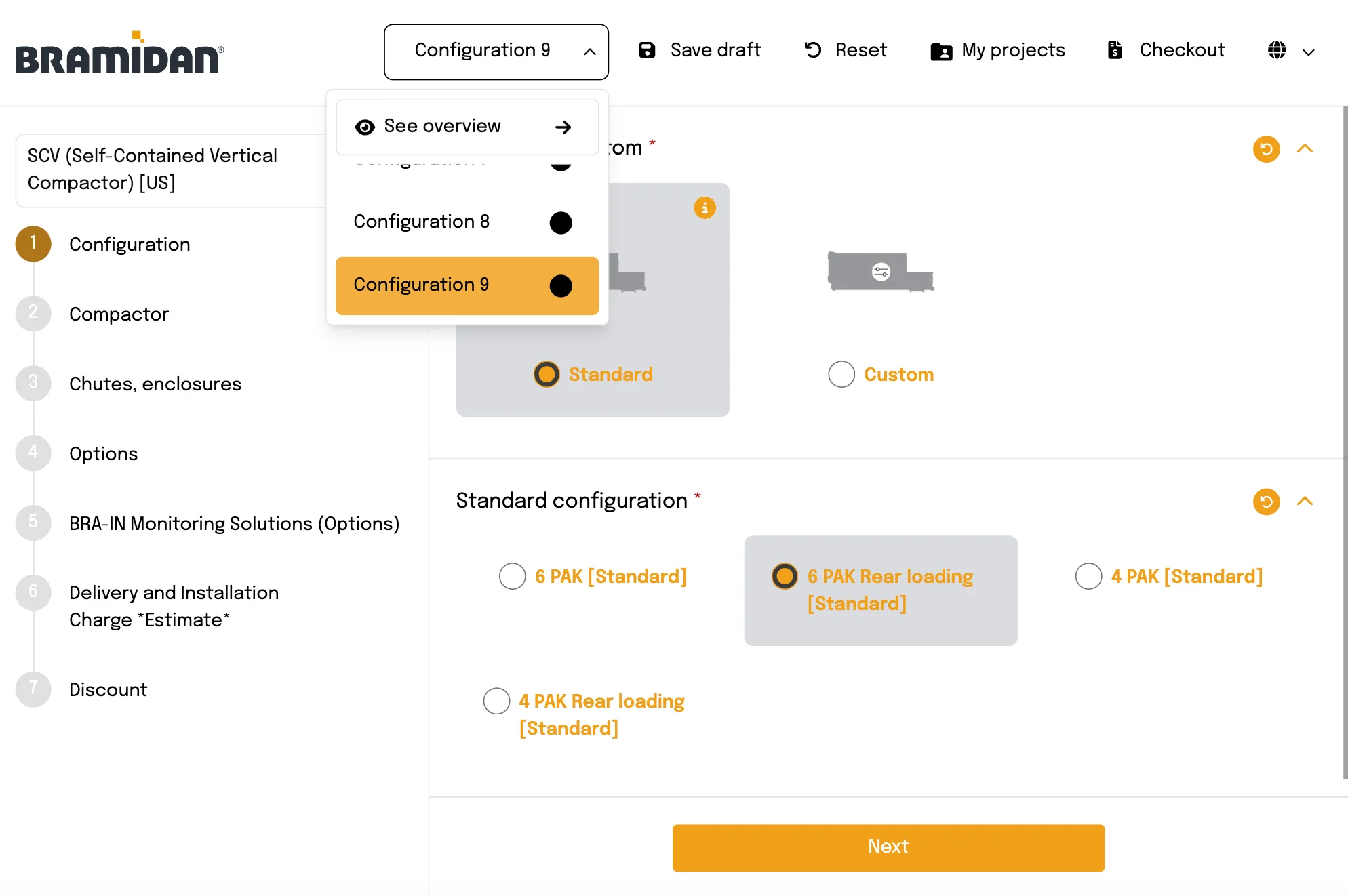Open My projects via folder icon
The width and height of the screenshot is (1348, 896).
940,50
